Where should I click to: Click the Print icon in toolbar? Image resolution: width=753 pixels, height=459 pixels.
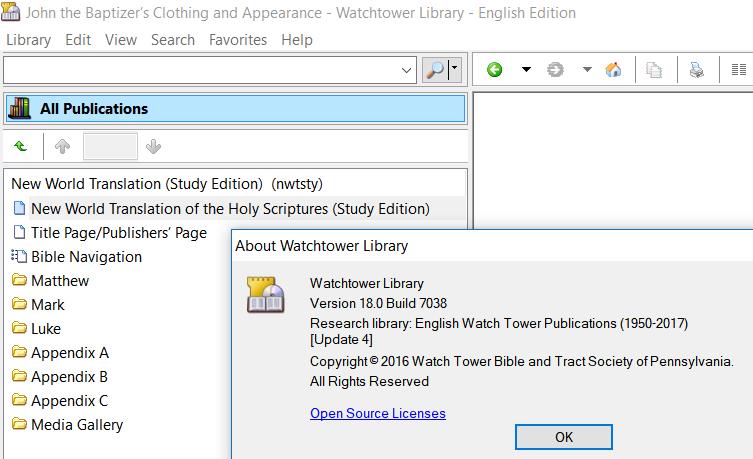[x=696, y=70]
